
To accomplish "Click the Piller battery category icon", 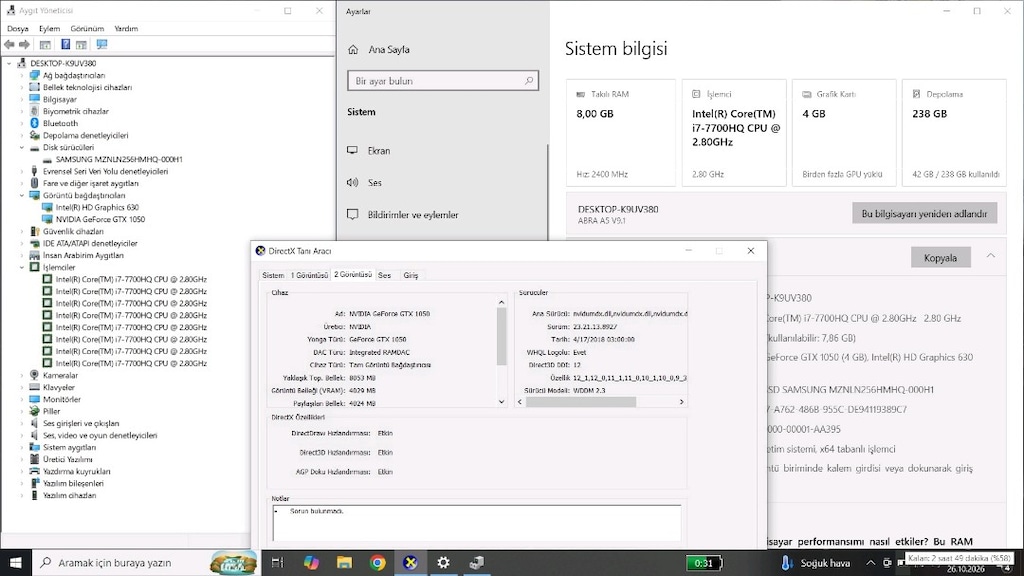I will pyautogui.click(x=35, y=411).
